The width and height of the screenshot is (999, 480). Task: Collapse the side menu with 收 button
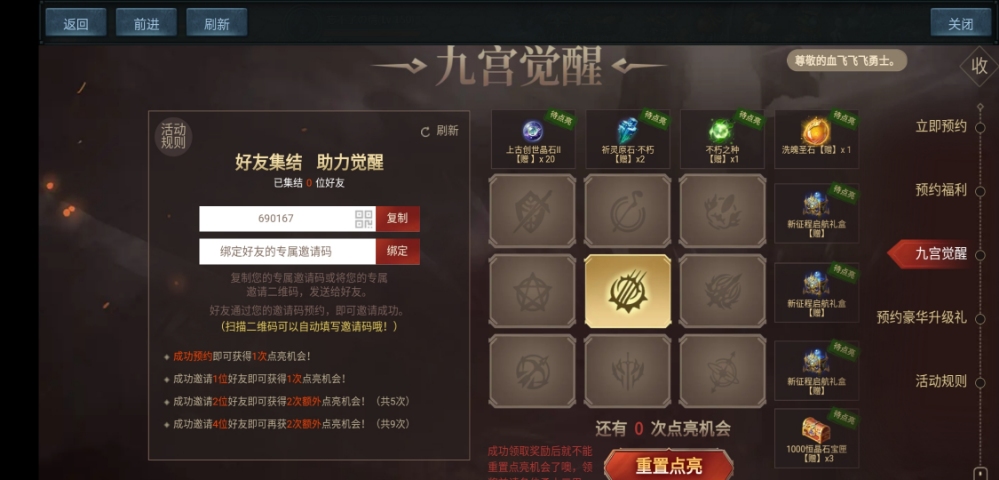(979, 66)
